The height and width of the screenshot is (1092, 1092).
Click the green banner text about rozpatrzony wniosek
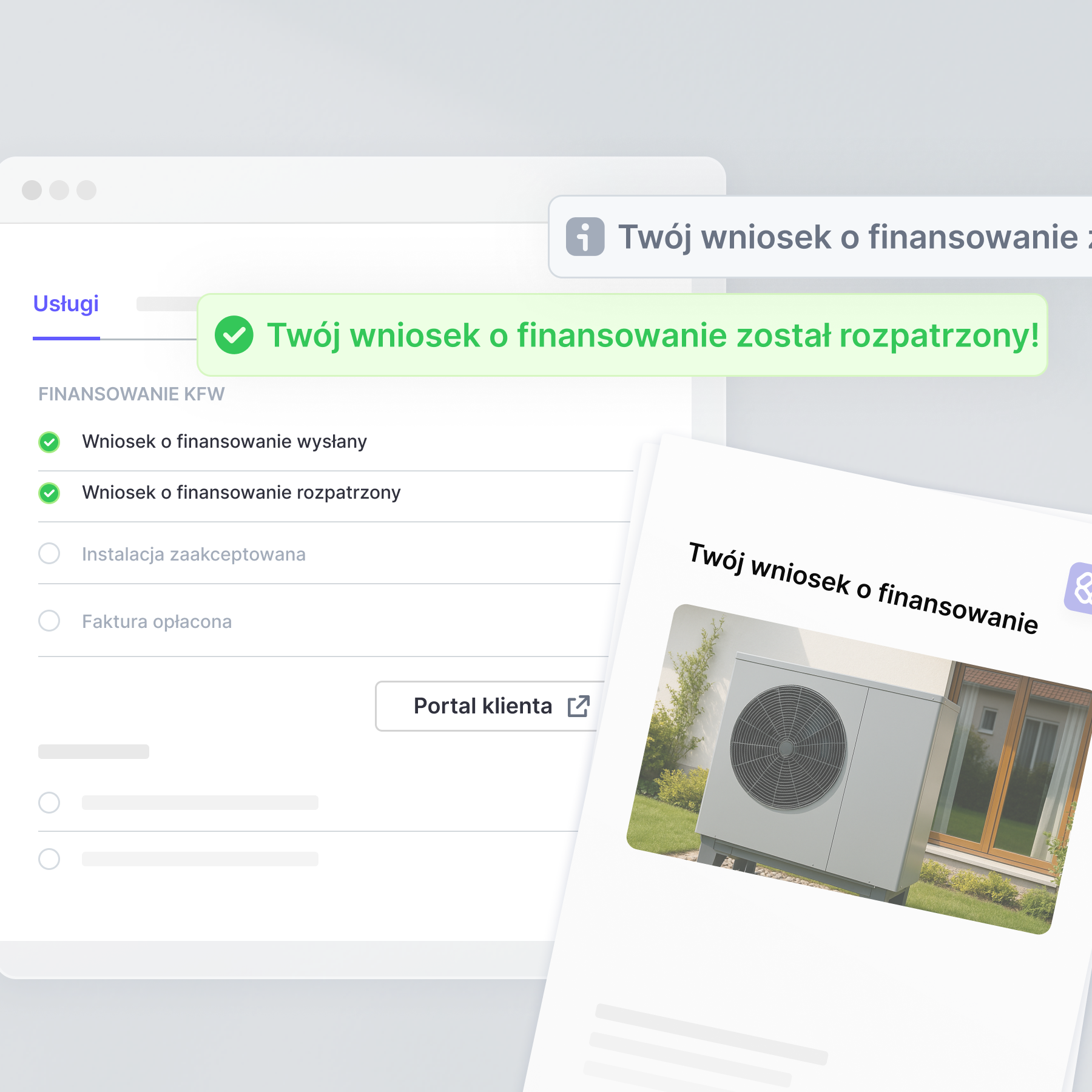click(653, 335)
